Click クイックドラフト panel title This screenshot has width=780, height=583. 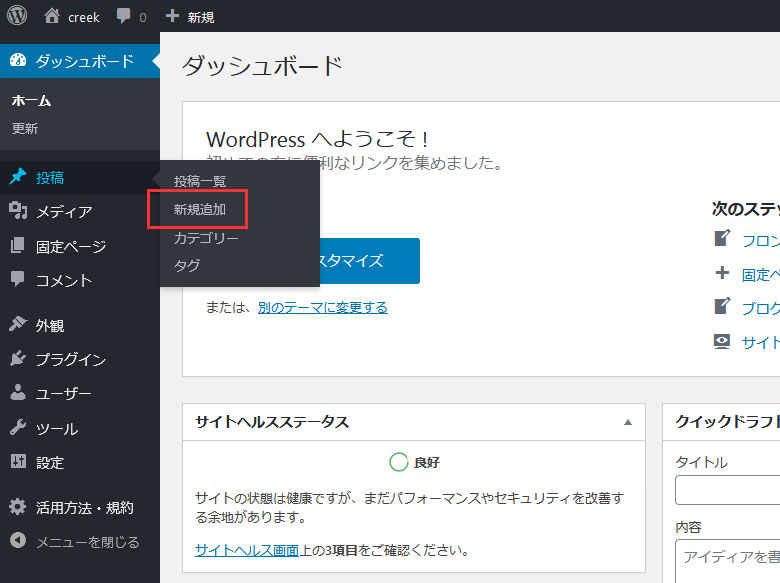727,422
